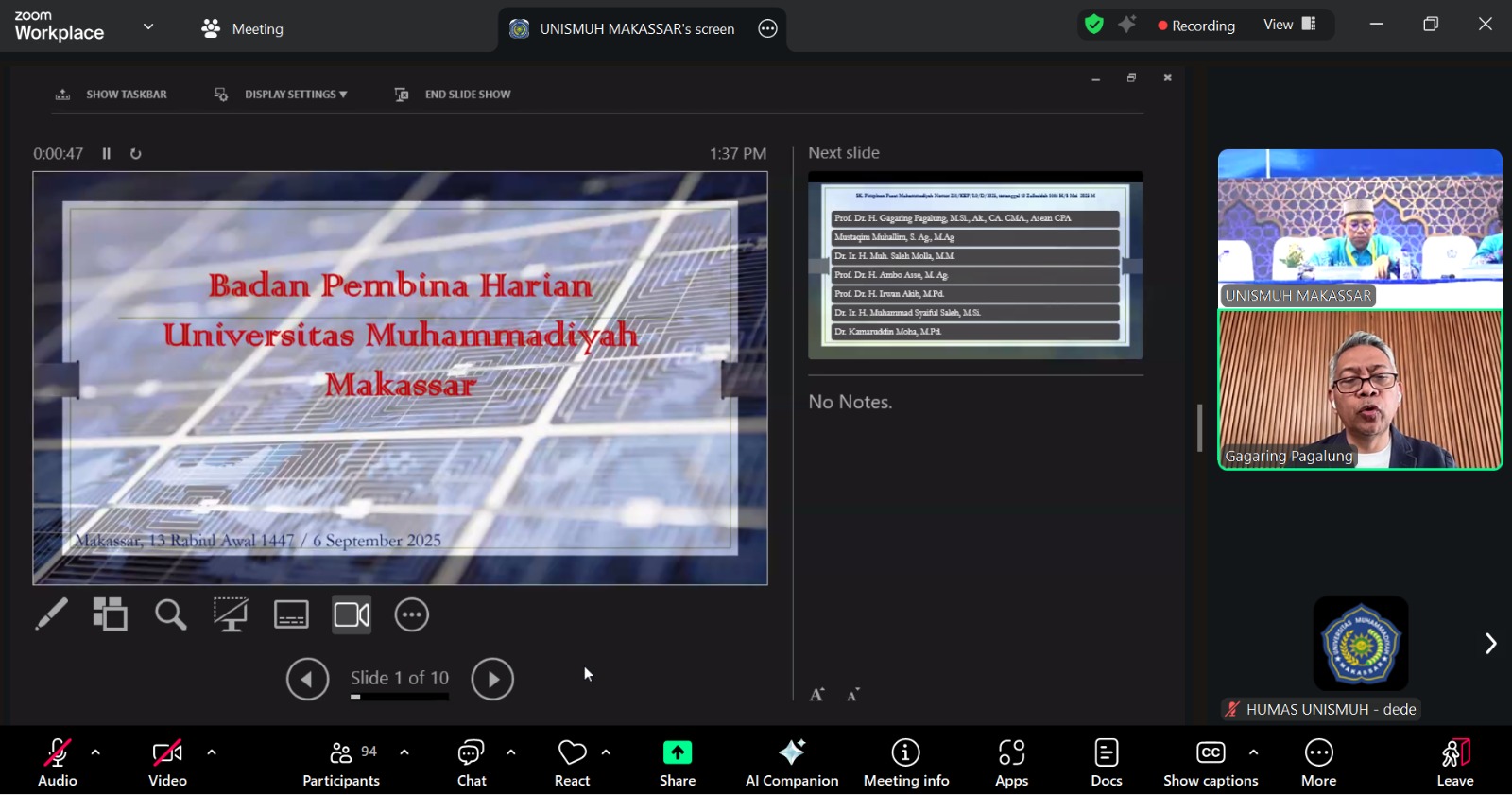This screenshot has width=1512, height=795.
Task: Open the Apps panel
Action: coord(1011,762)
